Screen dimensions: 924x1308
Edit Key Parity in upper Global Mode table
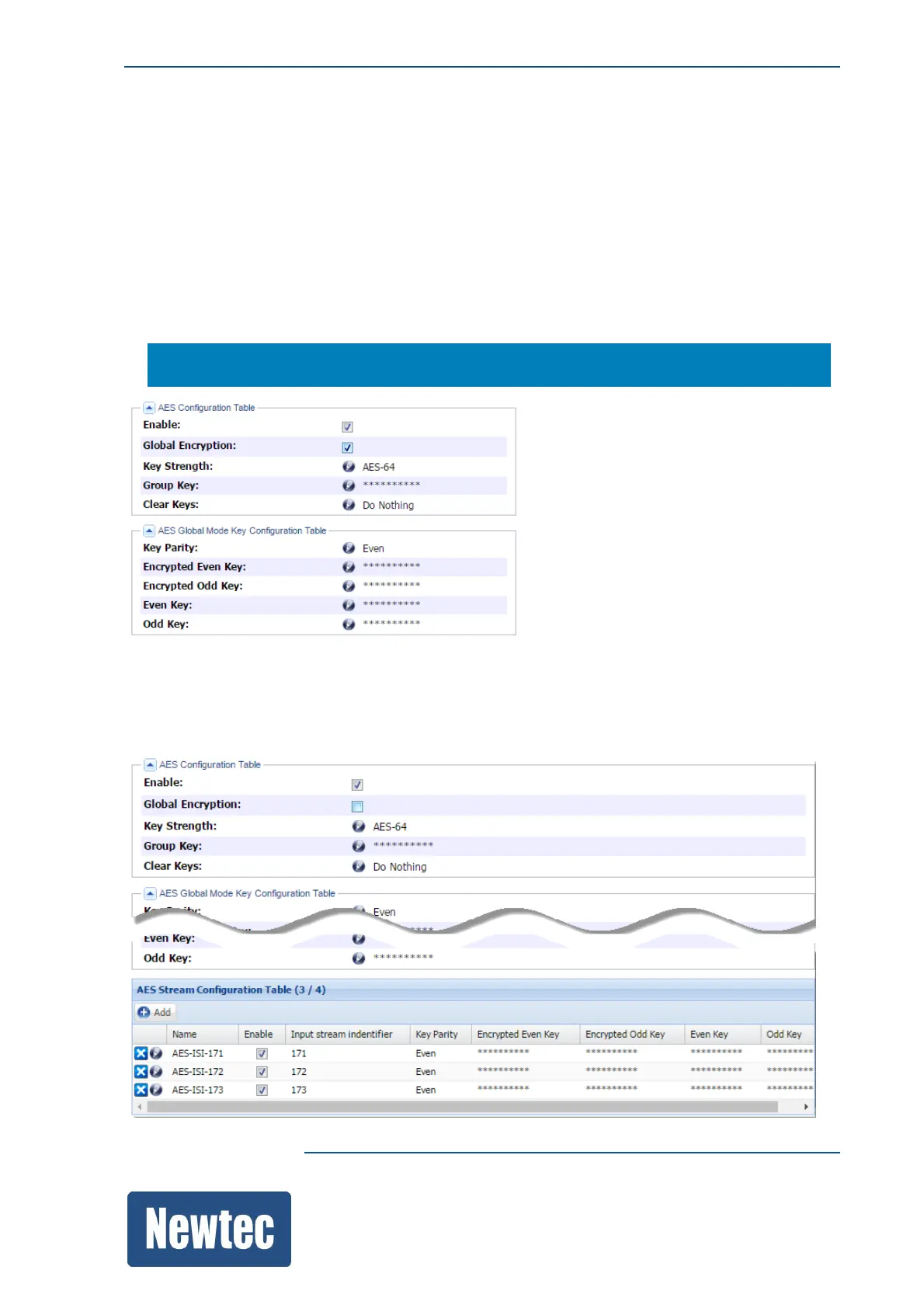[349, 548]
